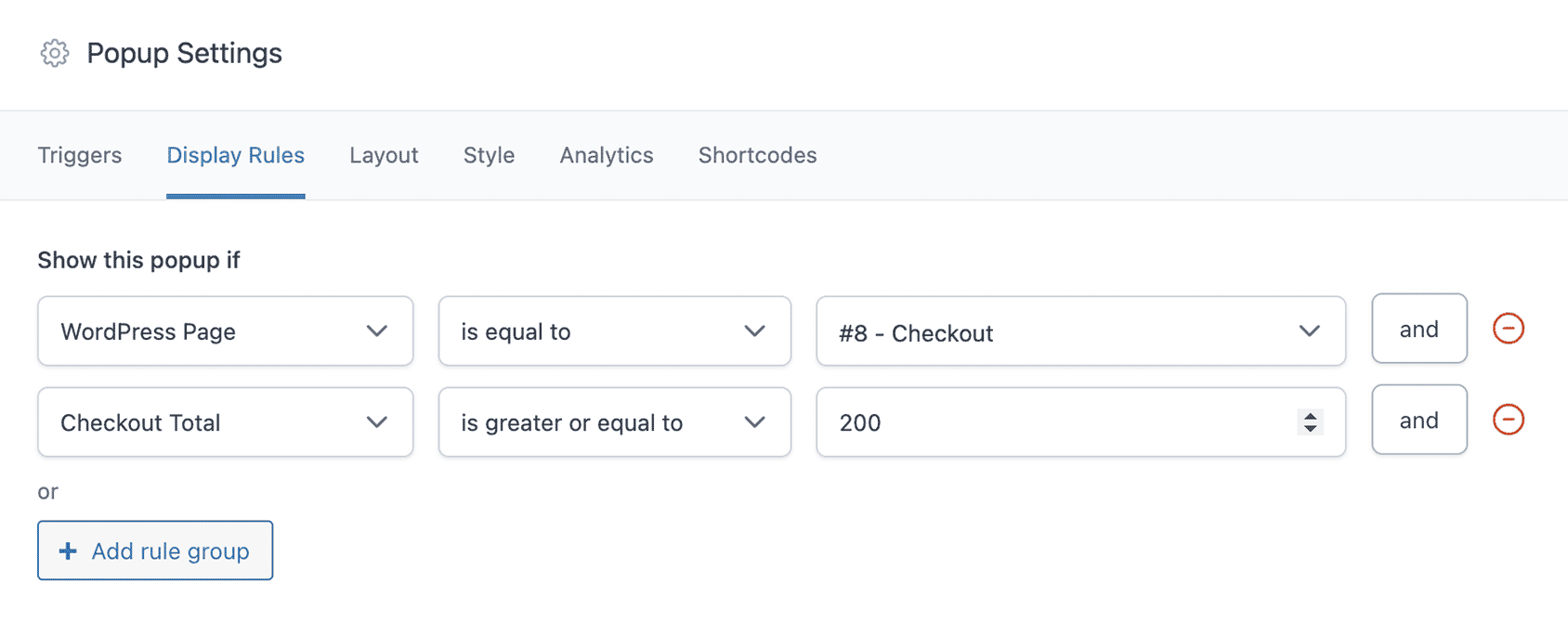This screenshot has height=622, width=1568.
Task: Switch to the Triggers tab
Action: pos(80,155)
